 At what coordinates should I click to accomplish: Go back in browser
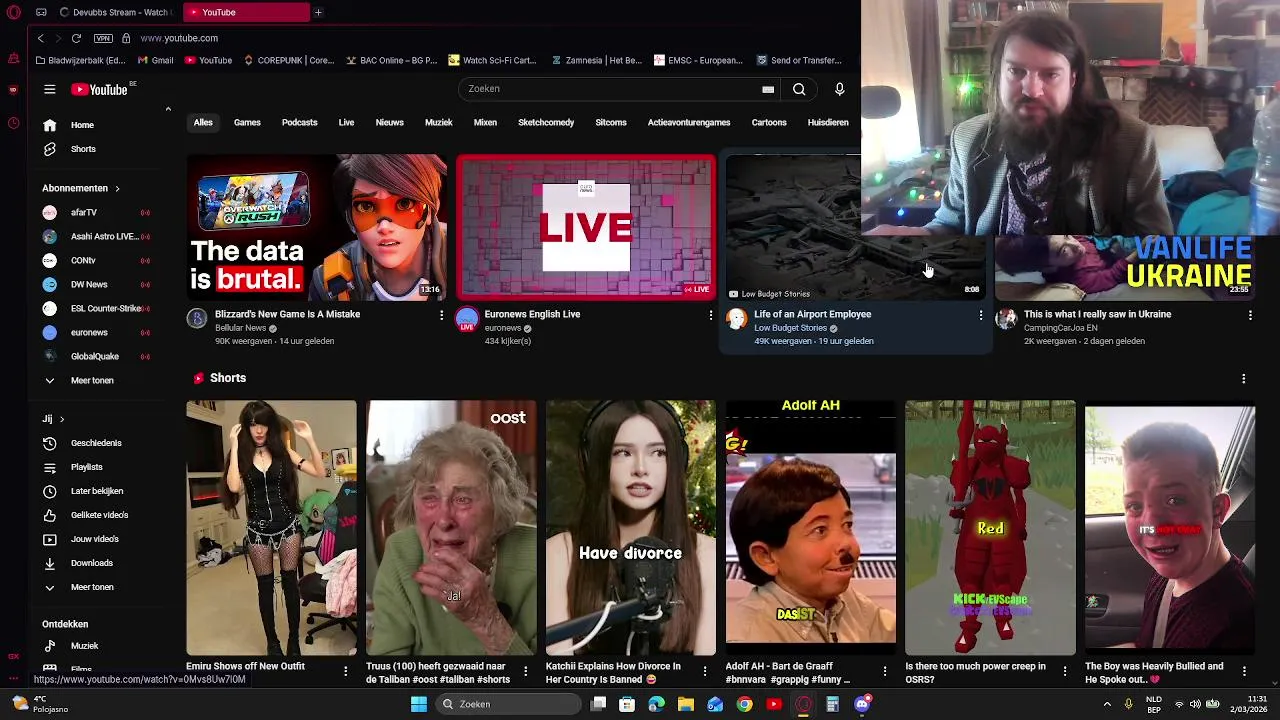click(40, 38)
